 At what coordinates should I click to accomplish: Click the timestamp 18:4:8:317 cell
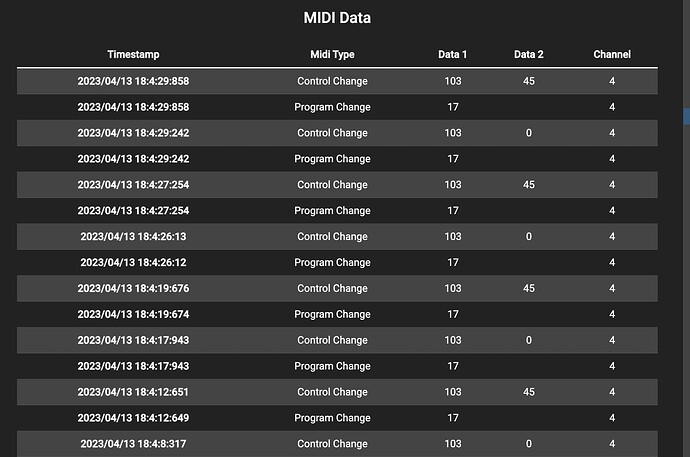pyautogui.click(x=133, y=444)
